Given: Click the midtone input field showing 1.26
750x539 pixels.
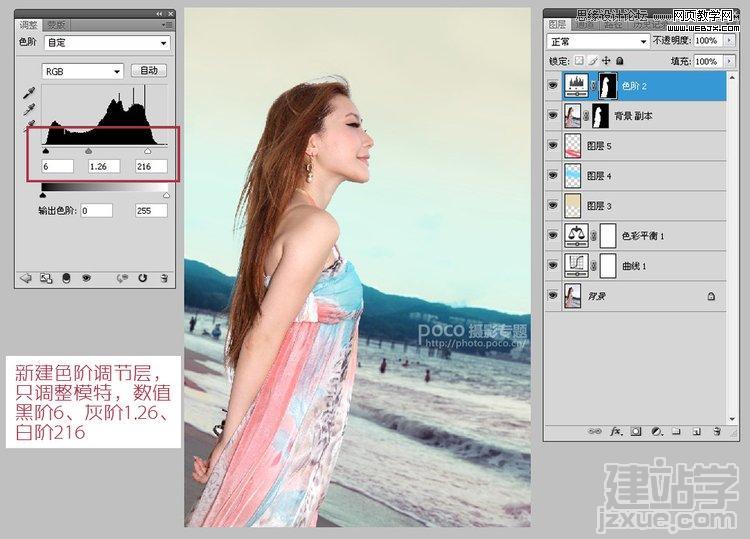Looking at the screenshot, I should (104, 166).
